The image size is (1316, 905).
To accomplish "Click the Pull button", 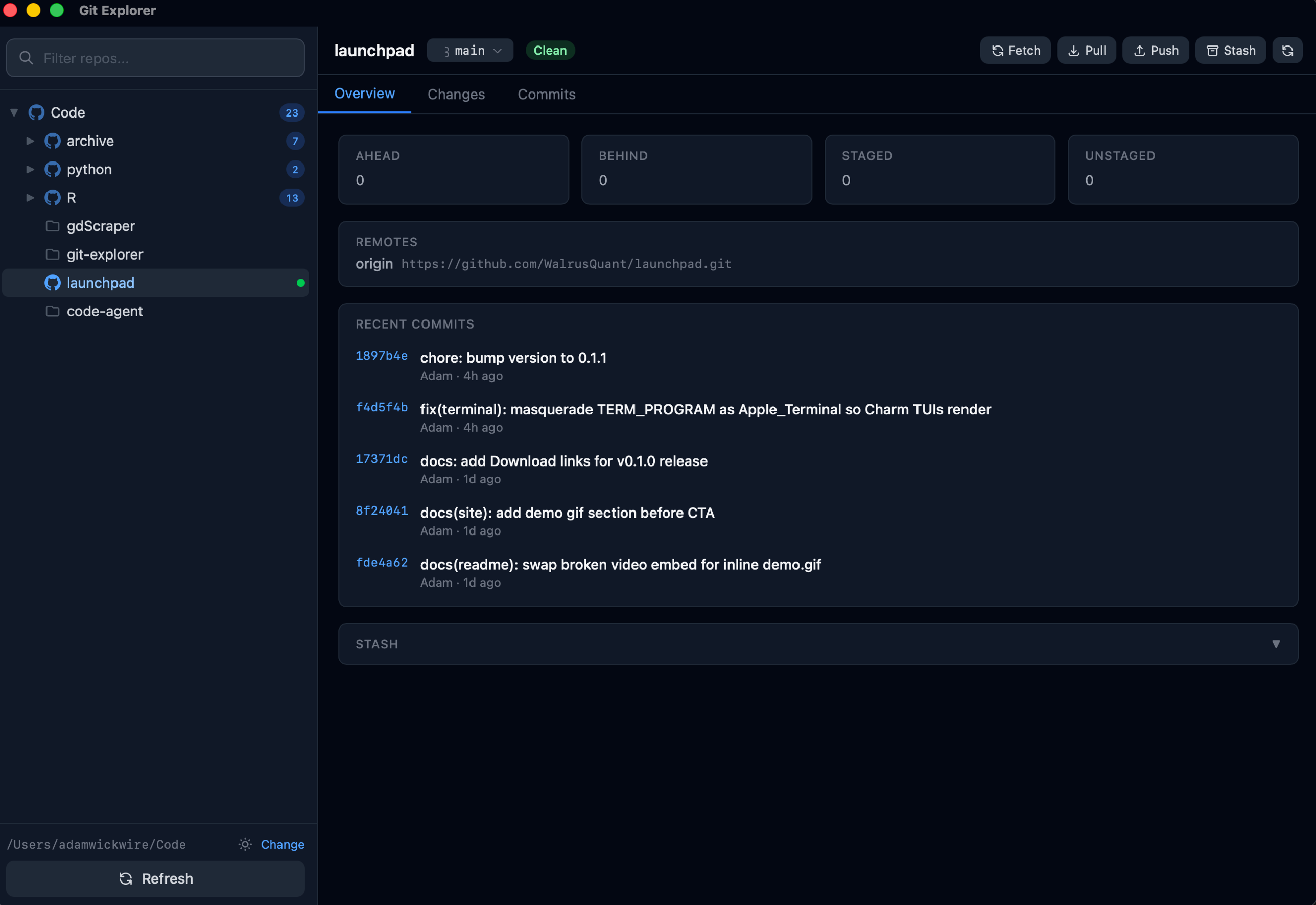I will [x=1086, y=51].
